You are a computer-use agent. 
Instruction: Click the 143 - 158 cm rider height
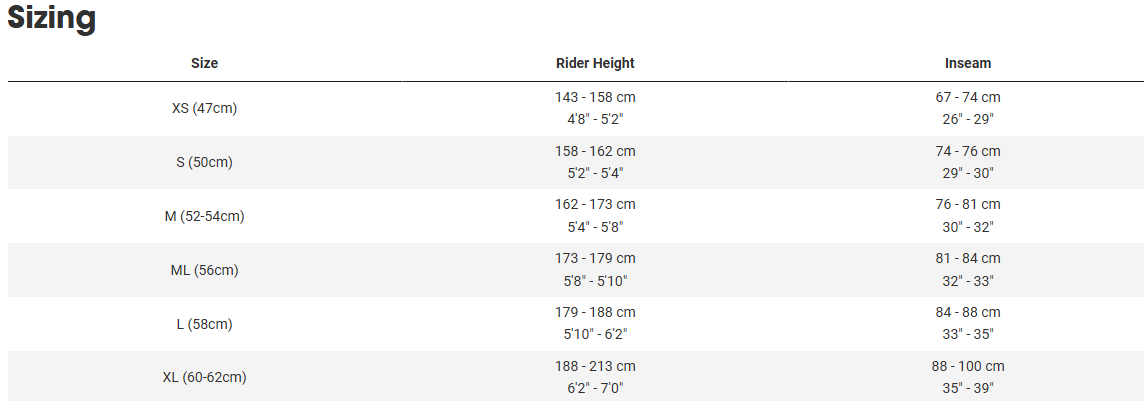[595, 98]
